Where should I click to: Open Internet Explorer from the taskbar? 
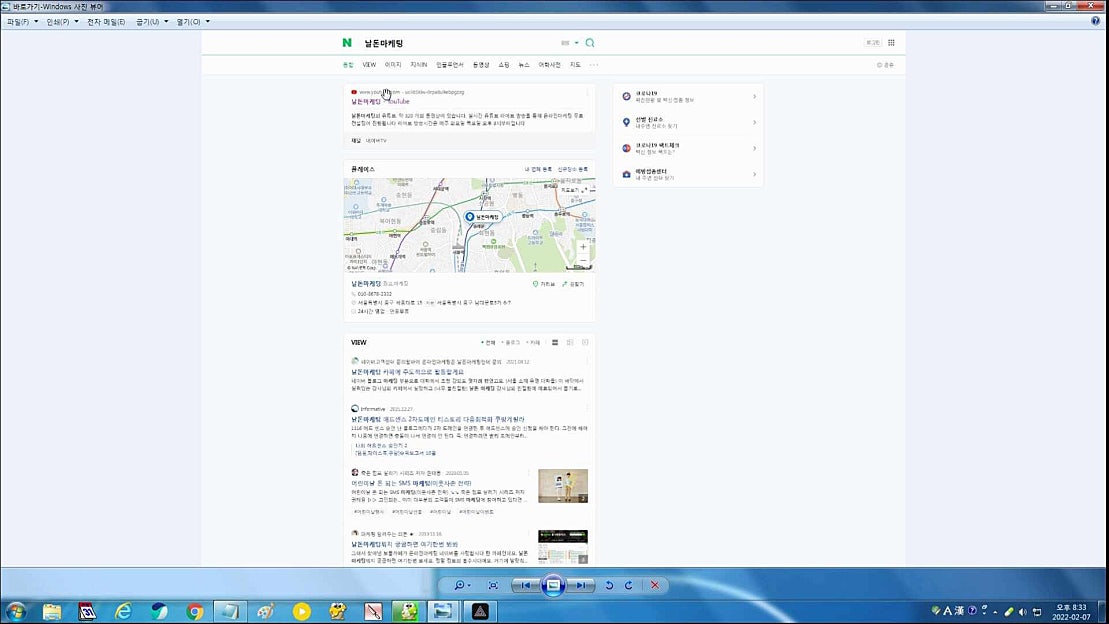tap(124, 611)
